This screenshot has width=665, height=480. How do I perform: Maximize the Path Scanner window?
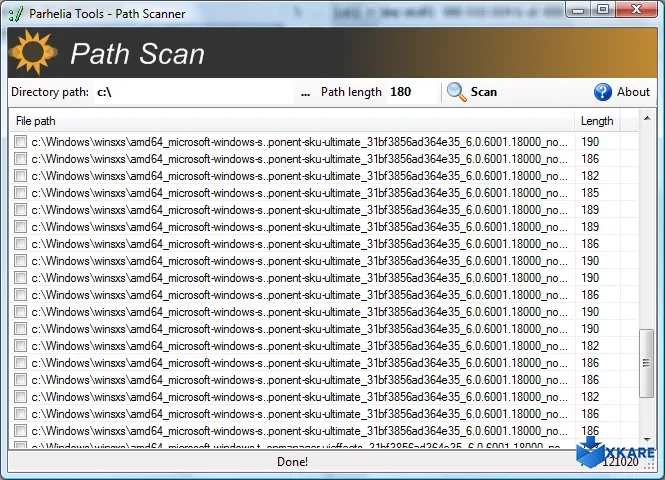coord(603,10)
